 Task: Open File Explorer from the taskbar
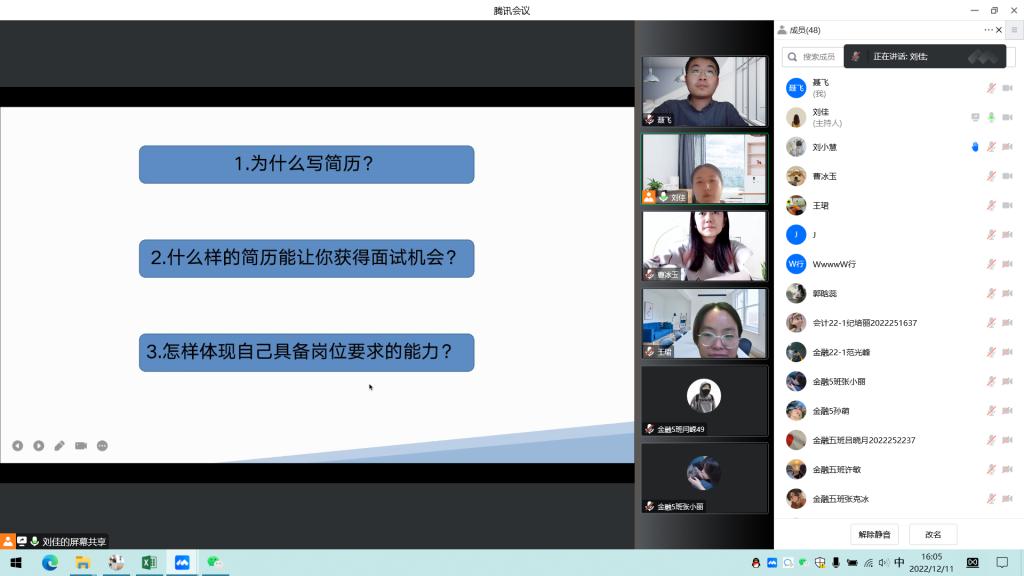point(83,562)
